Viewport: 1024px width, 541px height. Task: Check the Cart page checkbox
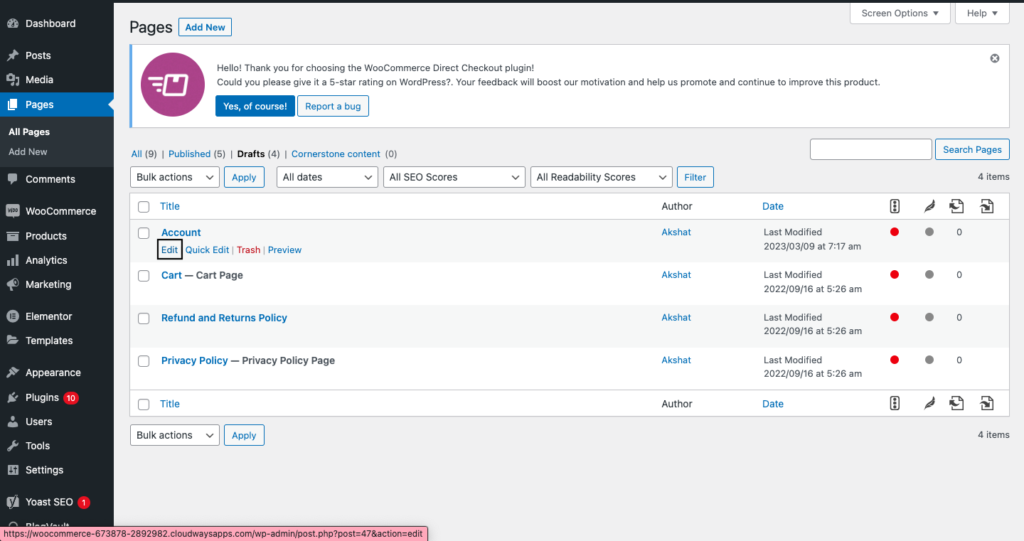pyautogui.click(x=144, y=276)
